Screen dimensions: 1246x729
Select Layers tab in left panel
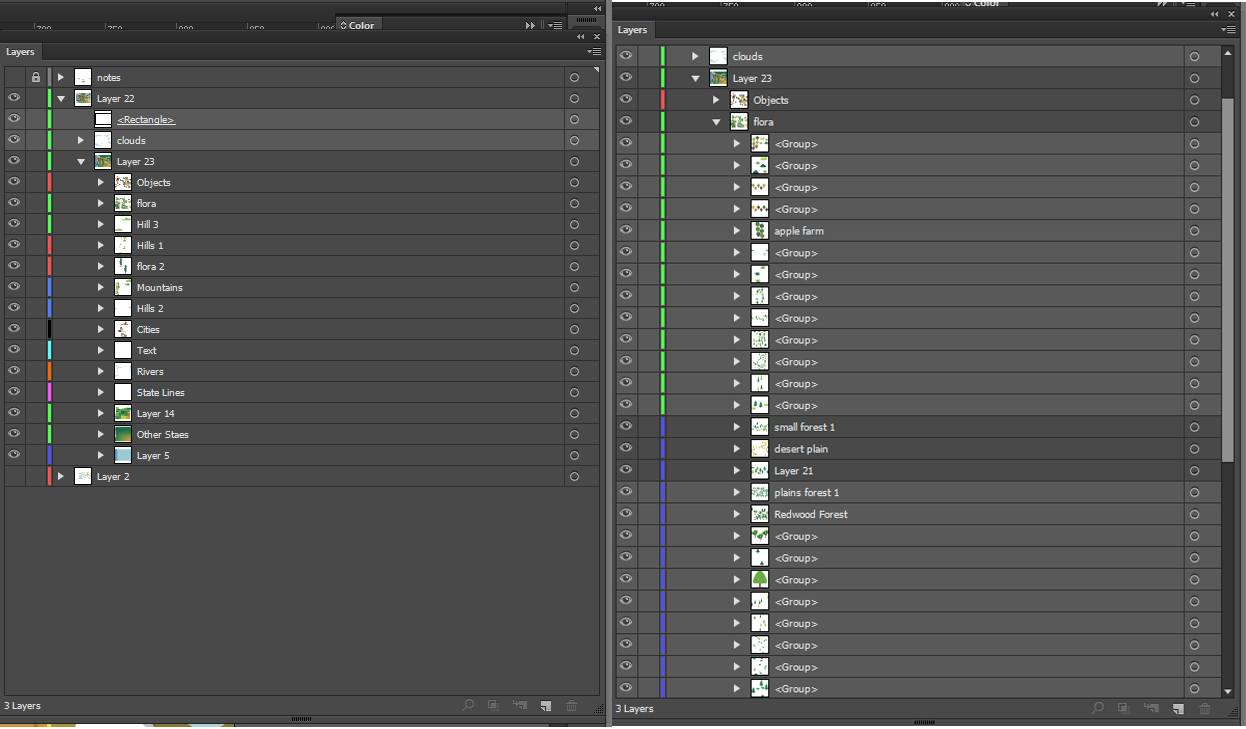[20, 52]
